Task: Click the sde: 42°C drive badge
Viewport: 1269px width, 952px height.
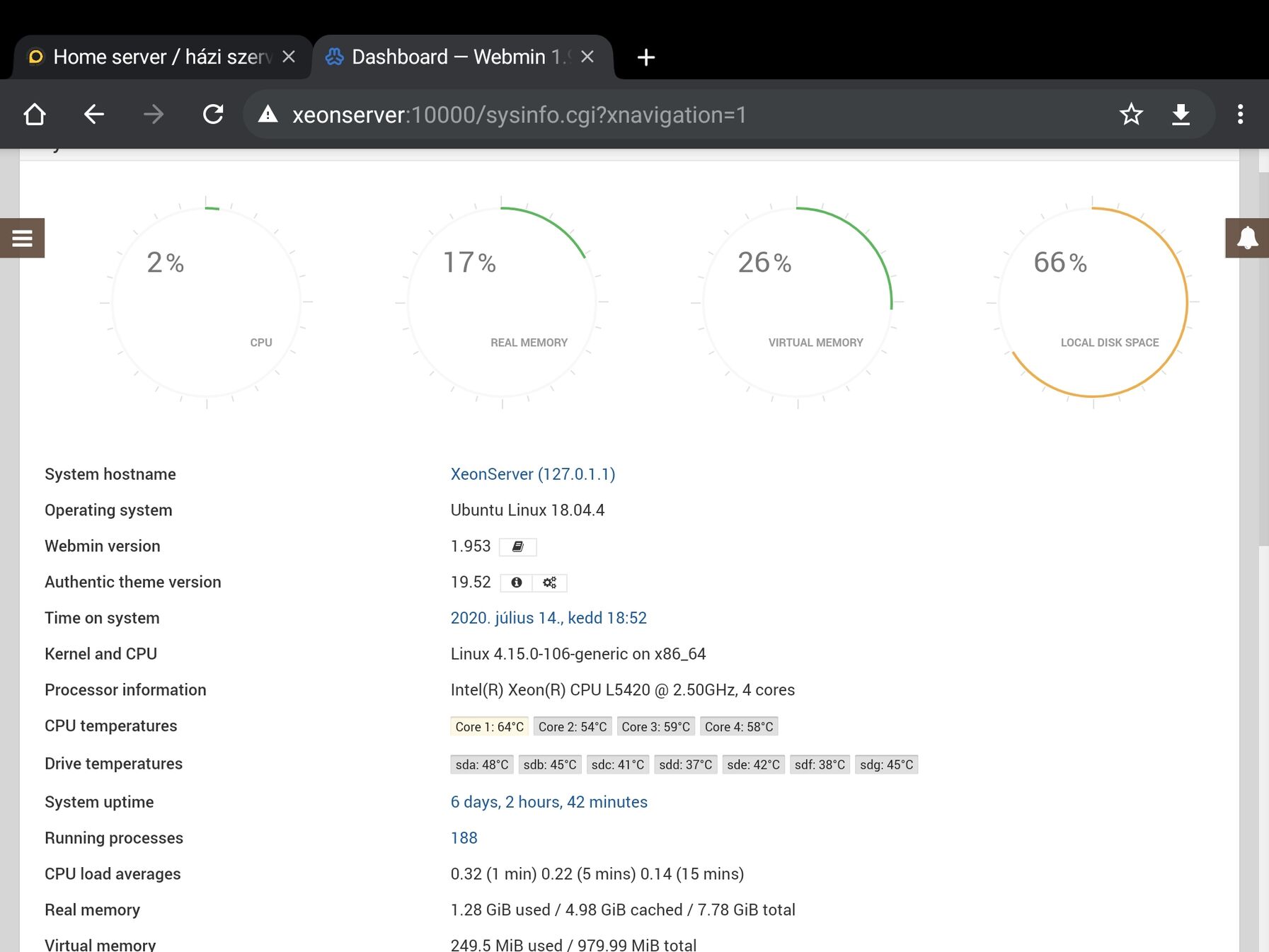Action: (754, 764)
